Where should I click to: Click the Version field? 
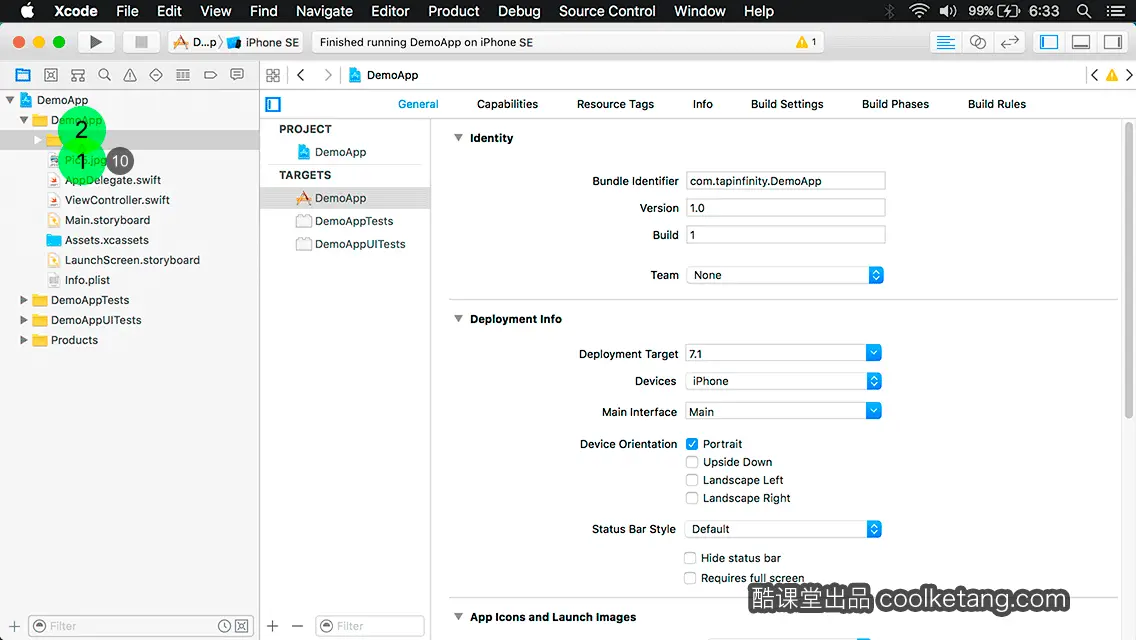coord(785,208)
